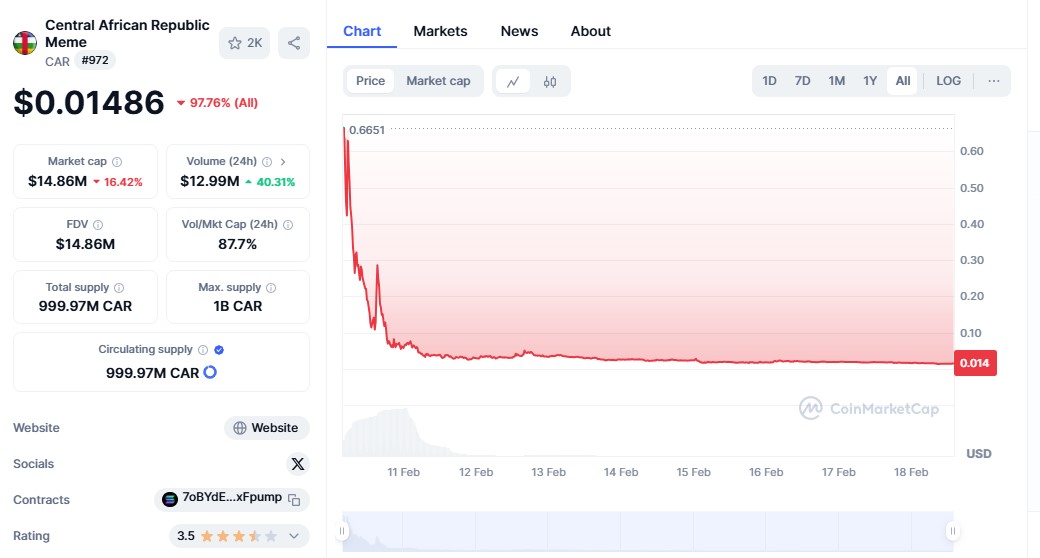The height and width of the screenshot is (558, 1040).
Task: Click the 0.014 current price label
Action: (x=975, y=364)
